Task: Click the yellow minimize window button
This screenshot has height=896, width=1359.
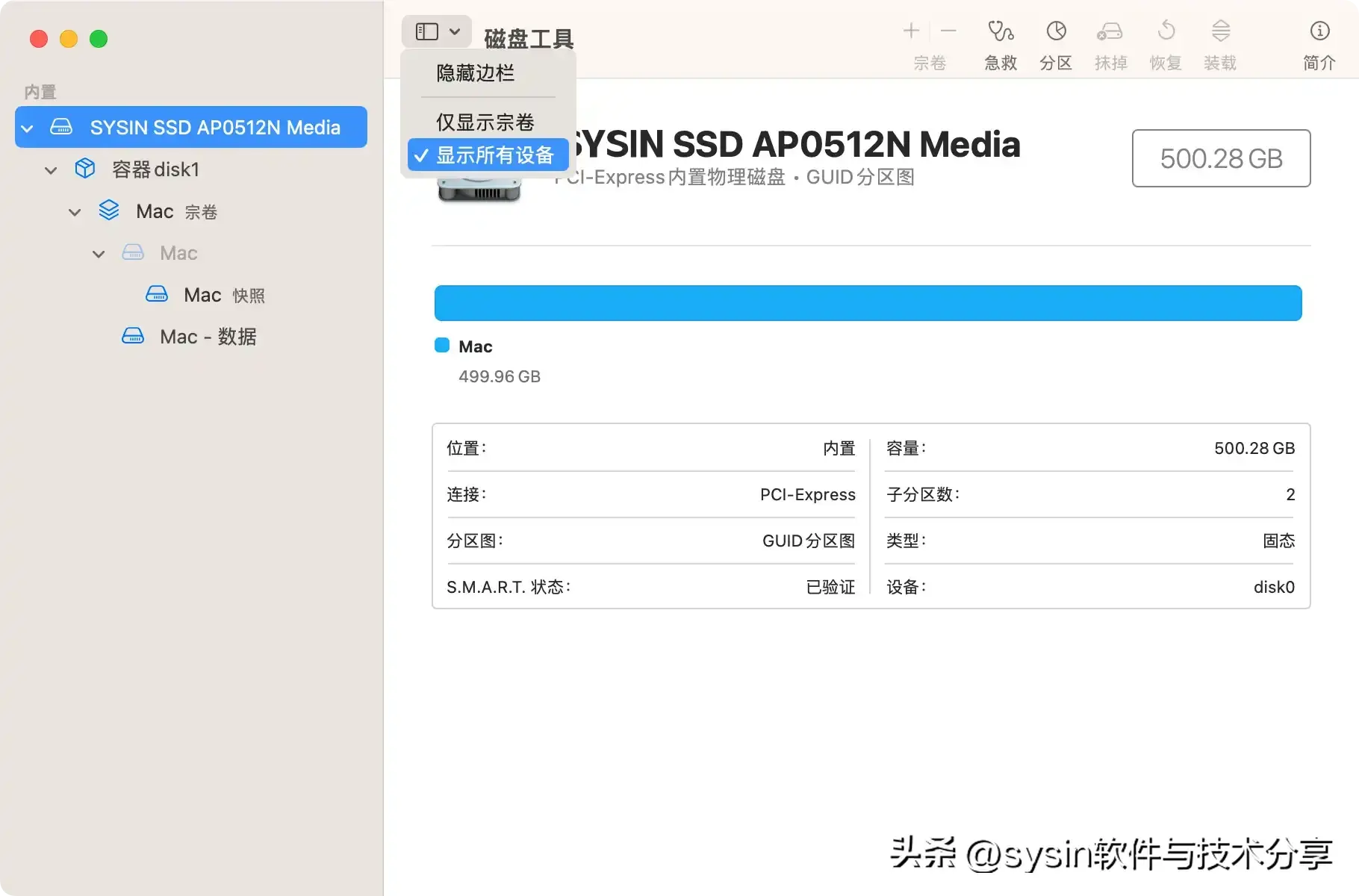Action: [69, 39]
